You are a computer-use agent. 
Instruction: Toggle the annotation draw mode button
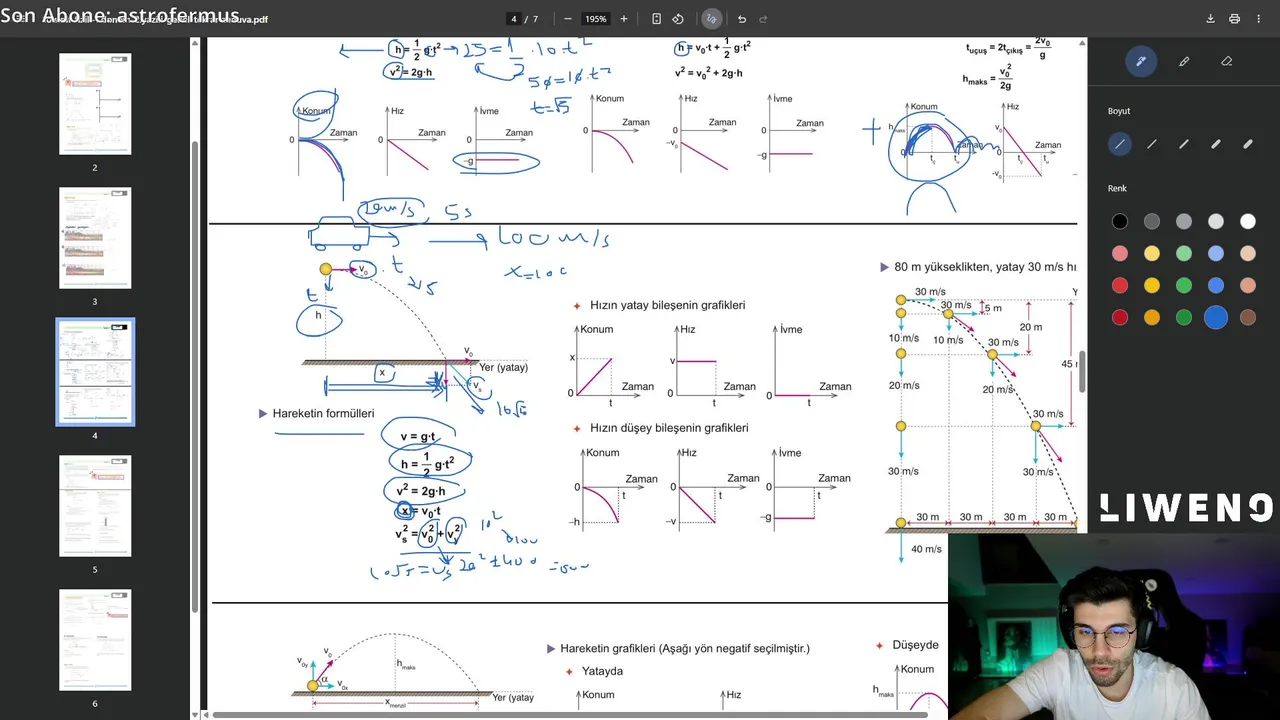coord(711,19)
